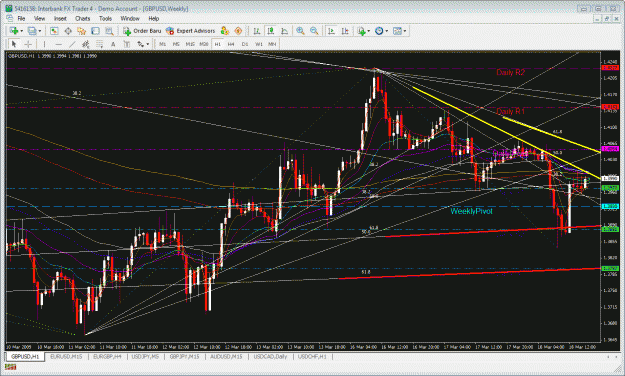Switch to the EURUSD,M15 chart tab

click(66, 356)
